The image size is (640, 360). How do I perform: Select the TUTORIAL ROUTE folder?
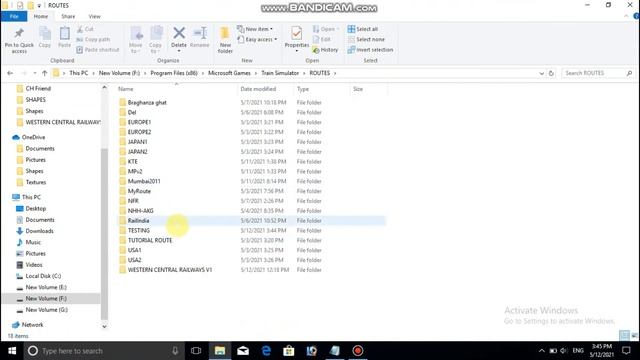pyautogui.click(x=150, y=240)
